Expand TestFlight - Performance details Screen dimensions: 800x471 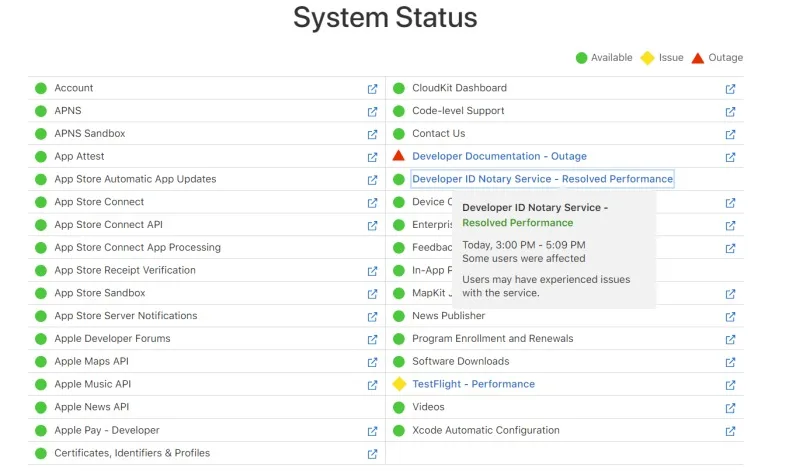point(473,384)
